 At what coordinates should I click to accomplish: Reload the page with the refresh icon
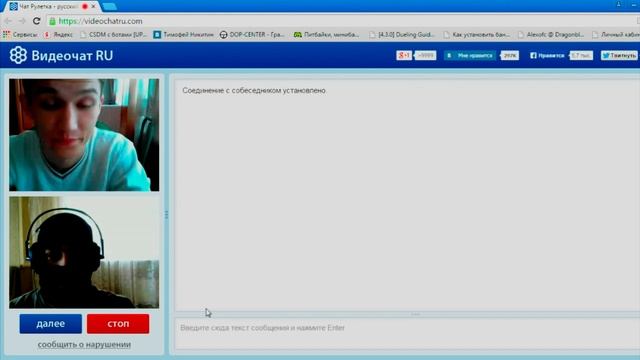(36, 21)
